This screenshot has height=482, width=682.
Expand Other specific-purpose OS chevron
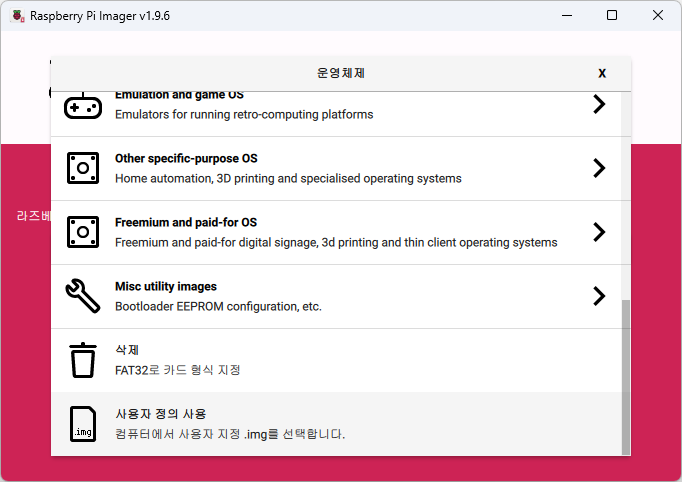(599, 168)
